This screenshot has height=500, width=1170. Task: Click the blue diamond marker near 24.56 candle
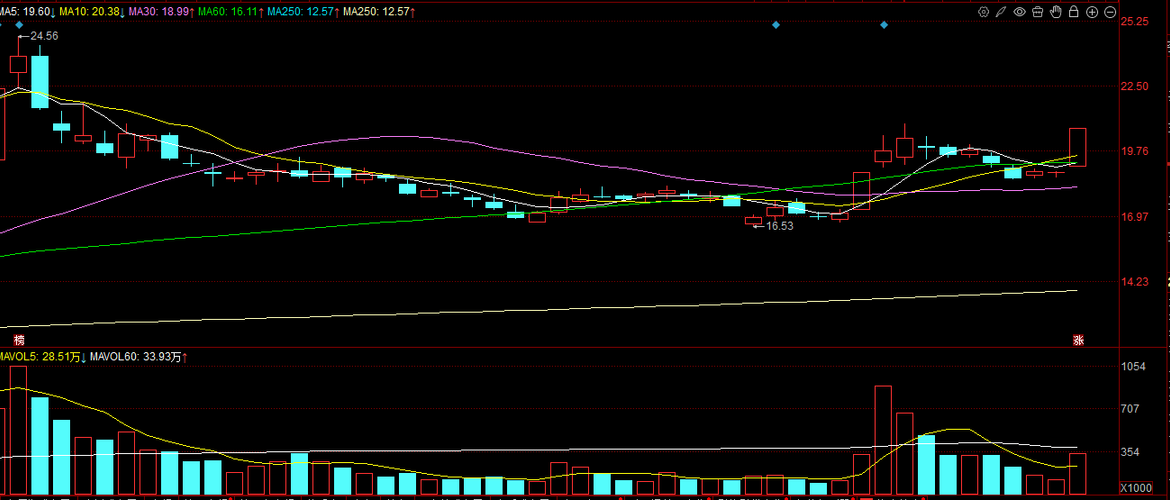[x=19, y=25]
